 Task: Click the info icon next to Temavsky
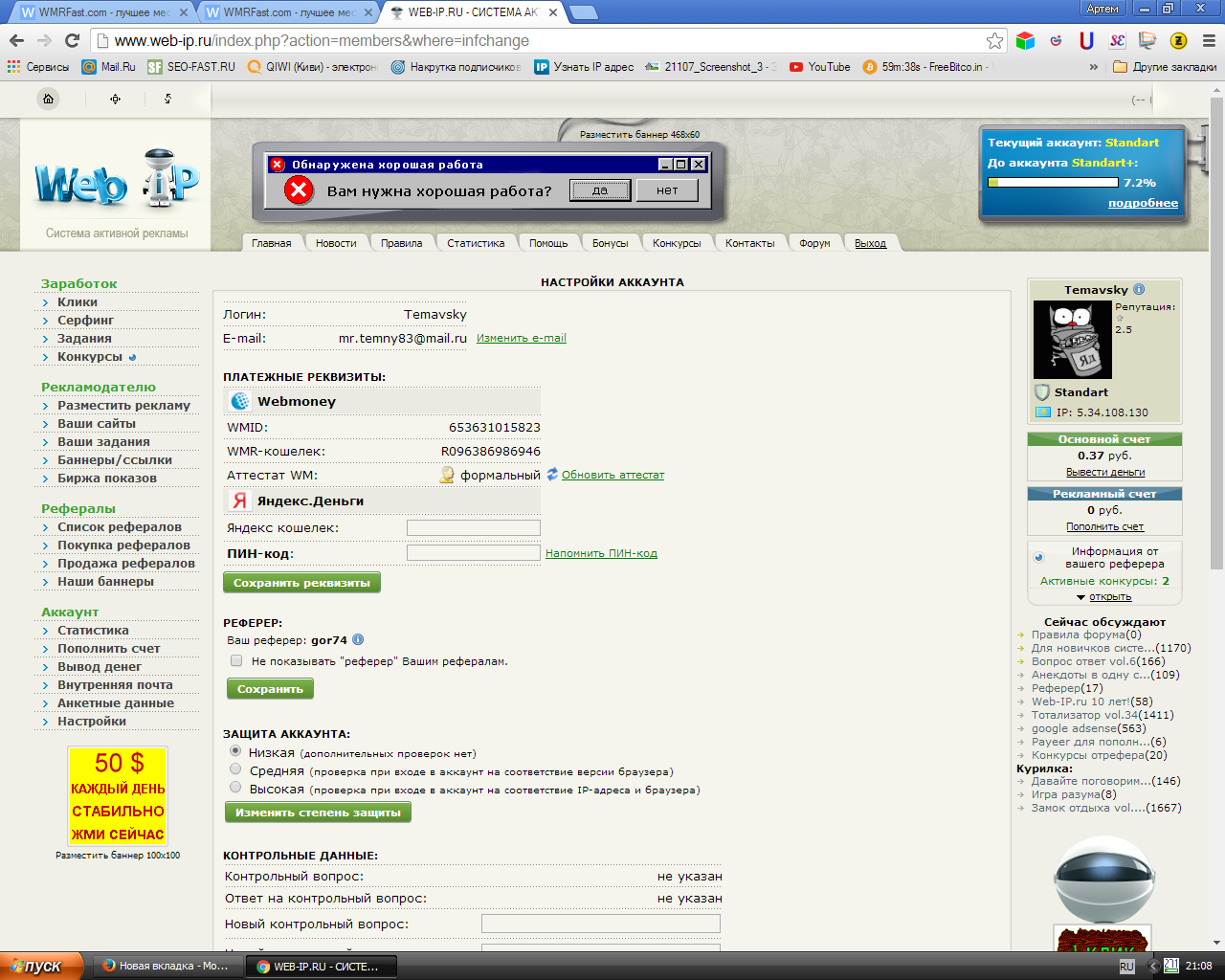tap(1139, 289)
